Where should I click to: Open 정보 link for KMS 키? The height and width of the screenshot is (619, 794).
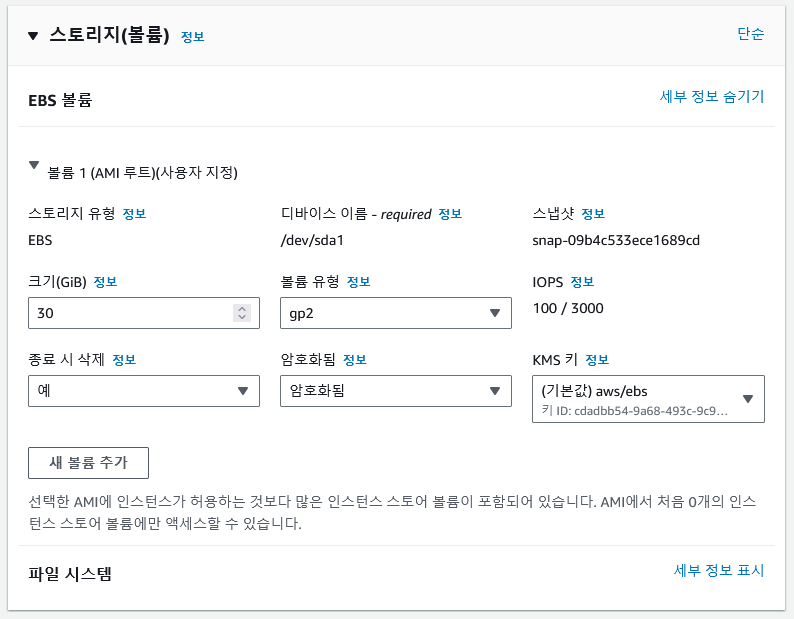[x=597, y=360]
